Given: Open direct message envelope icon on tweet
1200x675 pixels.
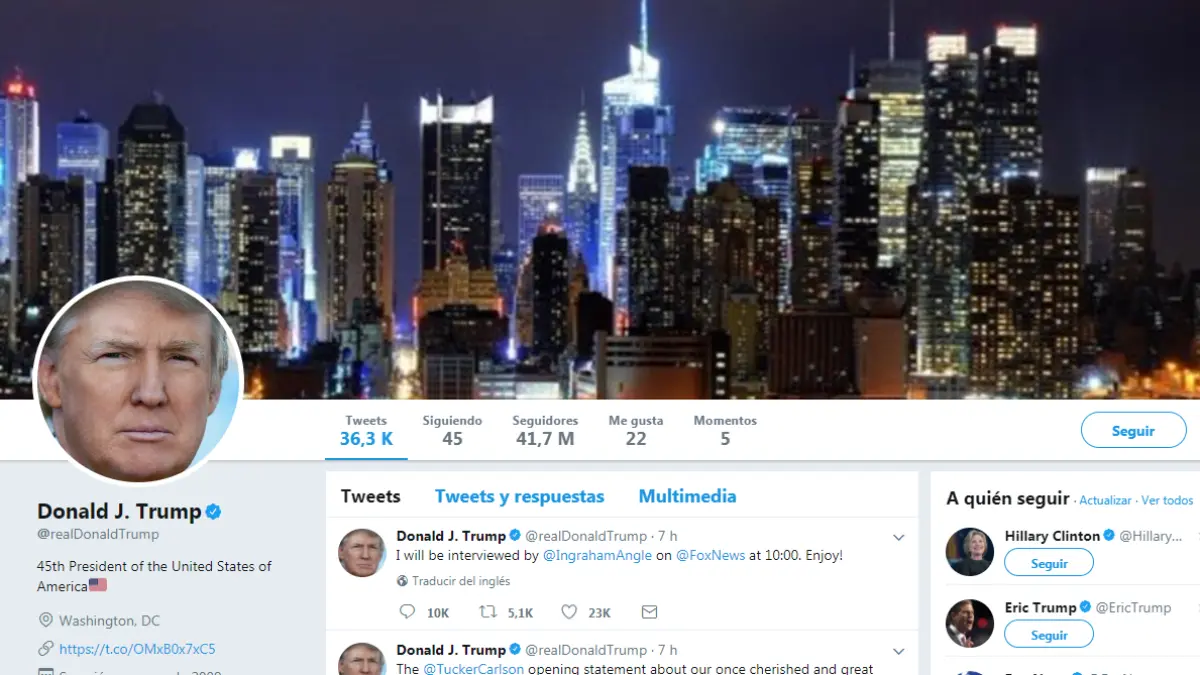Looking at the screenshot, I should point(649,612).
